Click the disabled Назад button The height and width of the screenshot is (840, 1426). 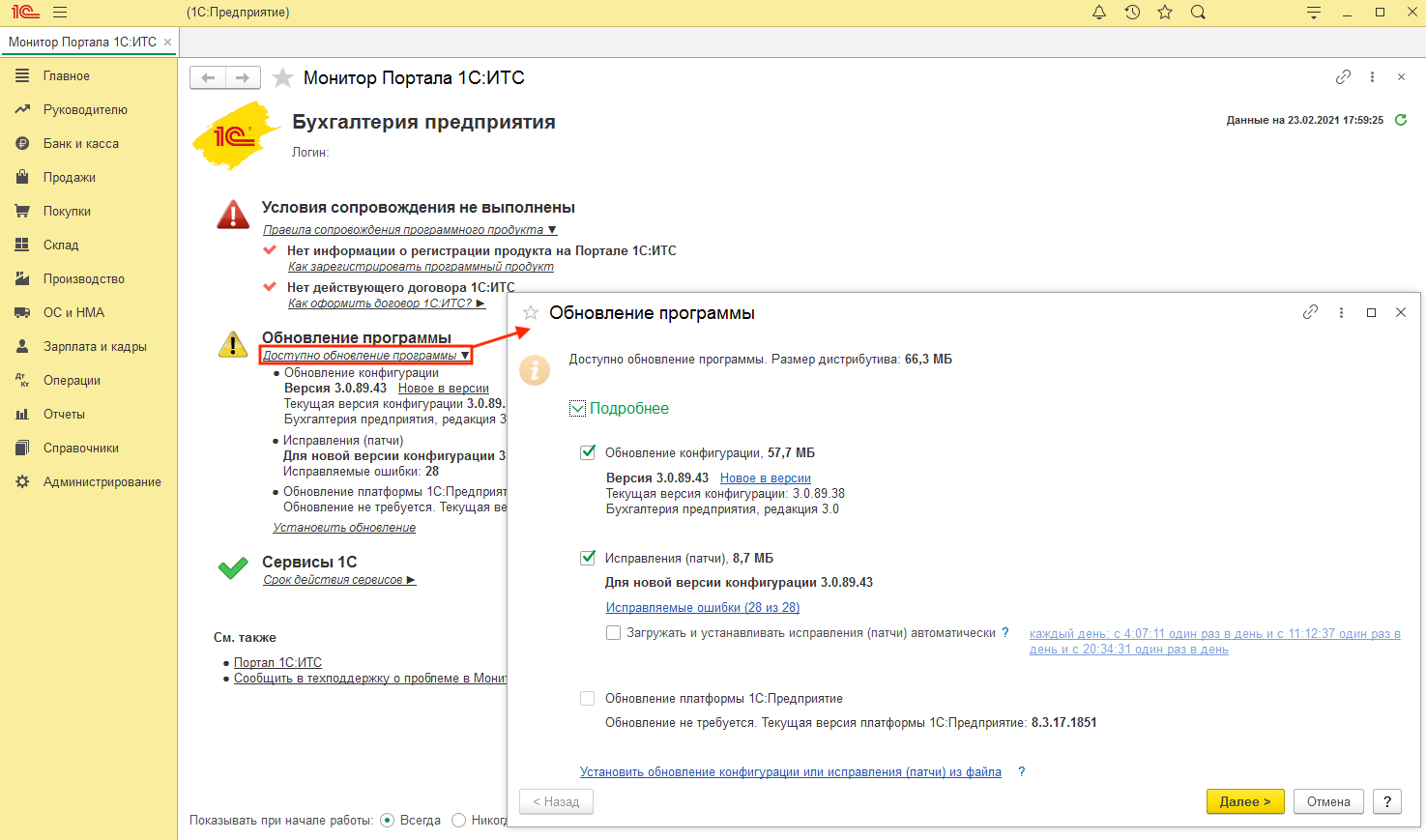[556, 801]
